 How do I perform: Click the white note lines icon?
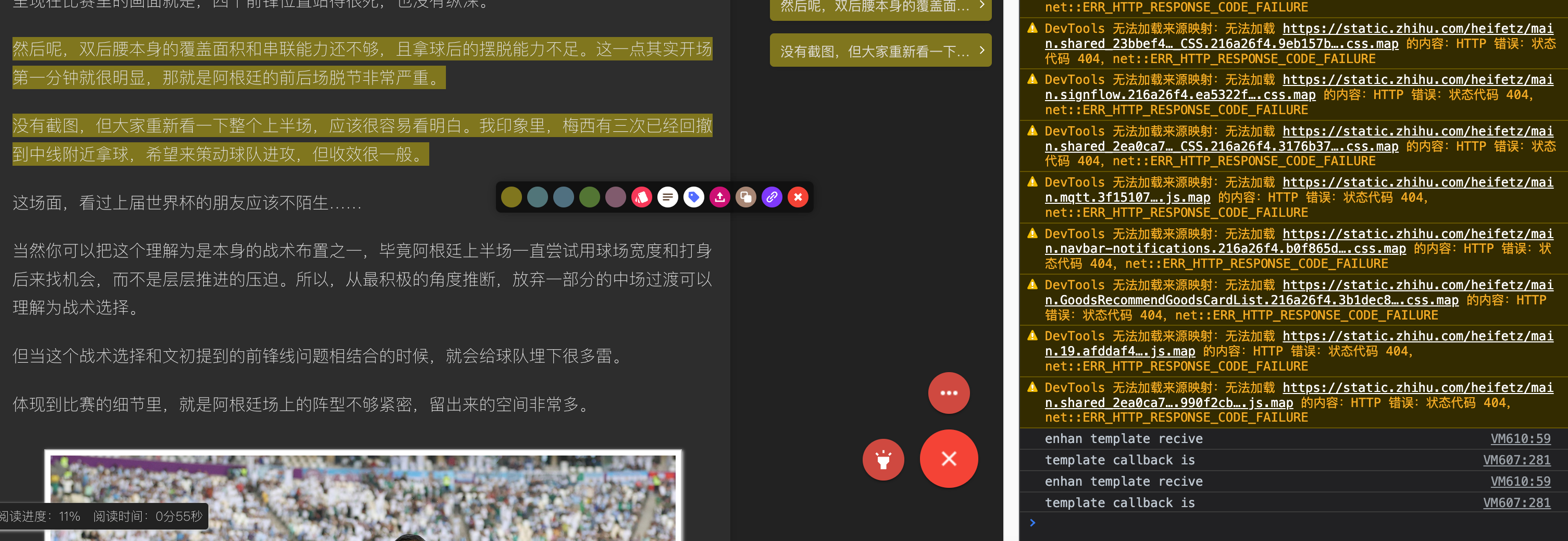click(x=668, y=198)
